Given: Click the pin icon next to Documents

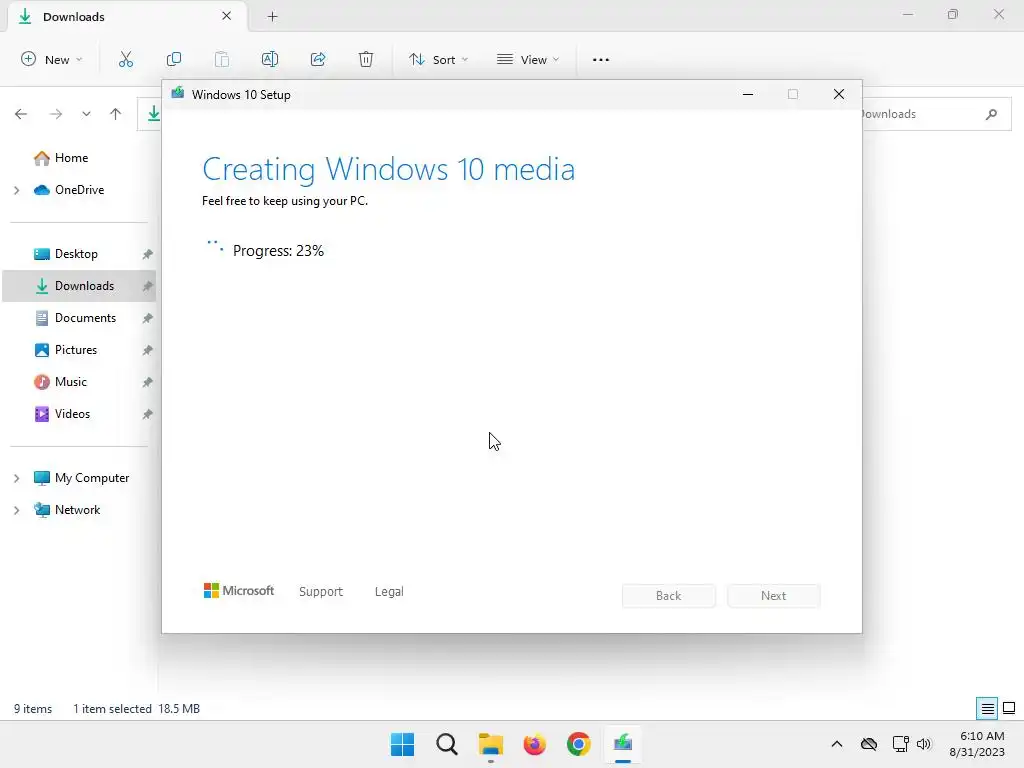Looking at the screenshot, I should [x=148, y=318].
